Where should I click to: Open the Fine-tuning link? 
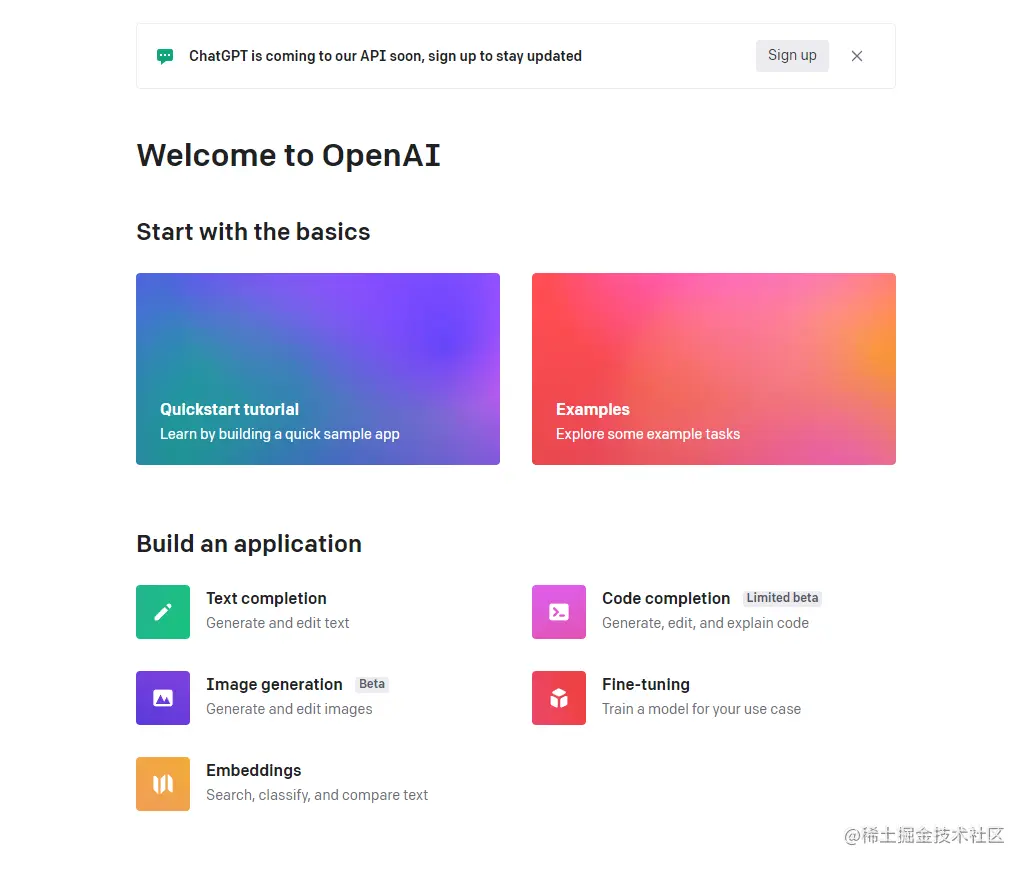pyautogui.click(x=646, y=684)
